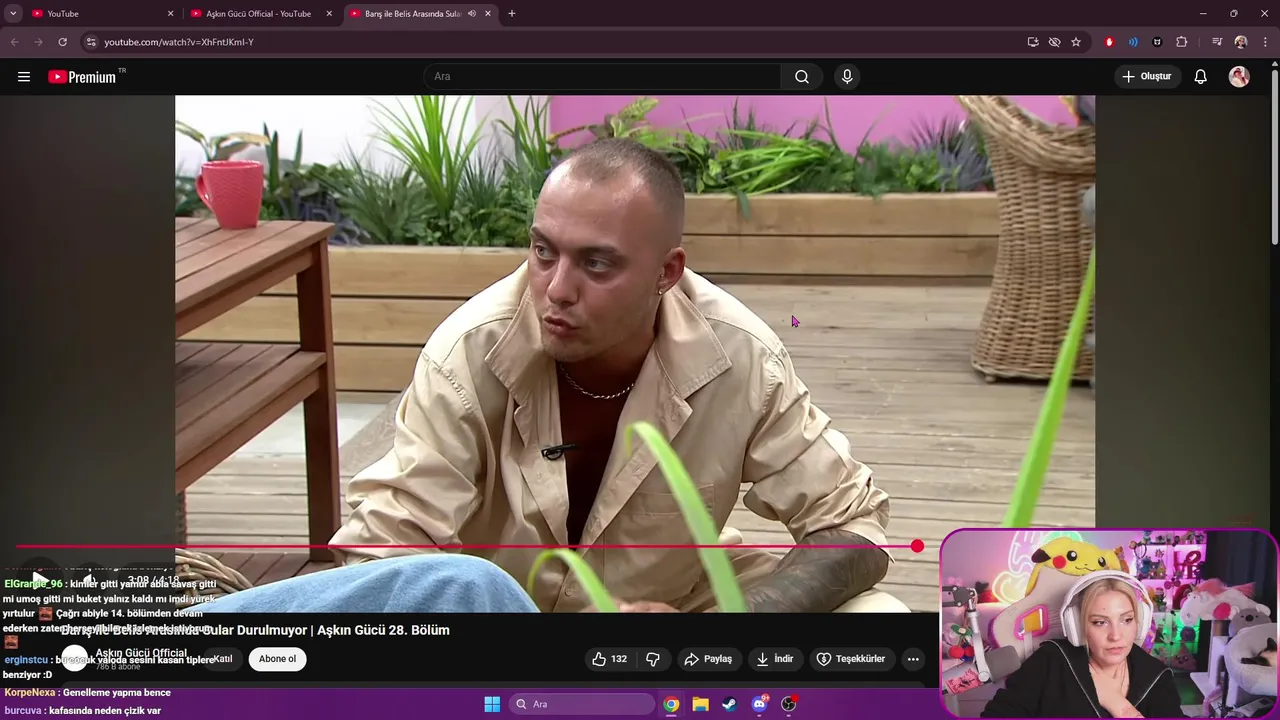The height and width of the screenshot is (720, 1280).
Task: Mute the playing tab's audio indicator
Action: pos(471,14)
